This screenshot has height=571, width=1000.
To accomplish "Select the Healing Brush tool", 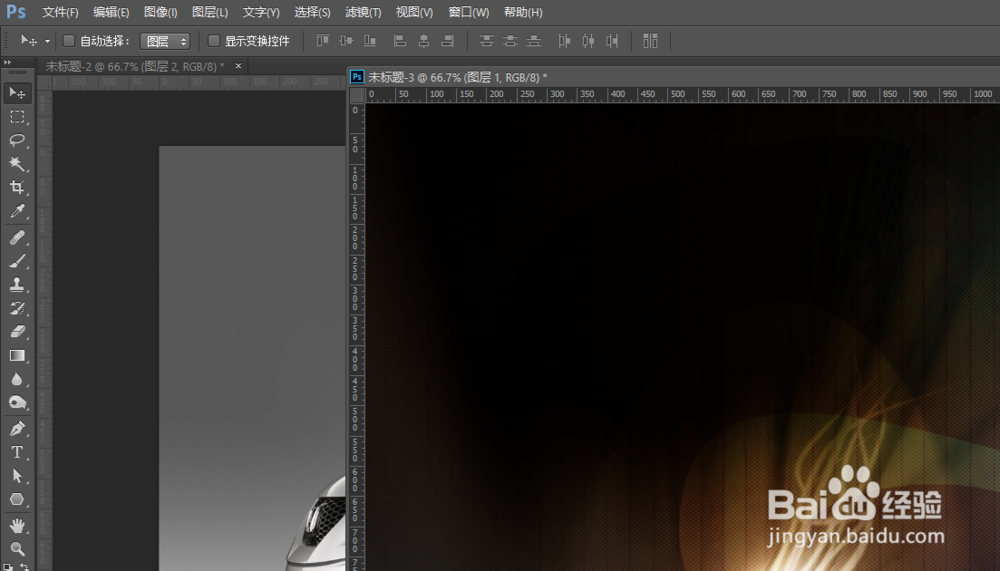I will click(x=17, y=237).
